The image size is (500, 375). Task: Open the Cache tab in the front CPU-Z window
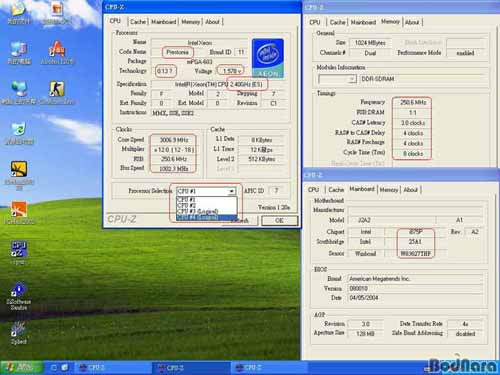coord(138,22)
